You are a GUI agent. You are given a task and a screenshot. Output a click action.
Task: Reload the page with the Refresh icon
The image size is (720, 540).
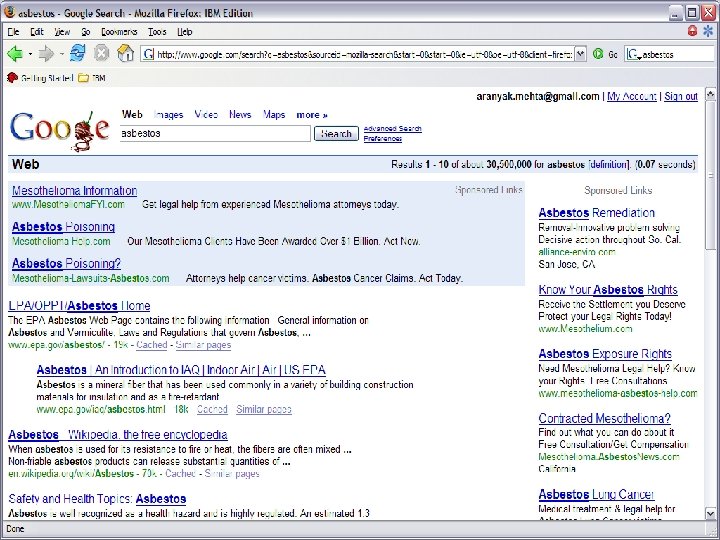pyautogui.click(x=78, y=54)
